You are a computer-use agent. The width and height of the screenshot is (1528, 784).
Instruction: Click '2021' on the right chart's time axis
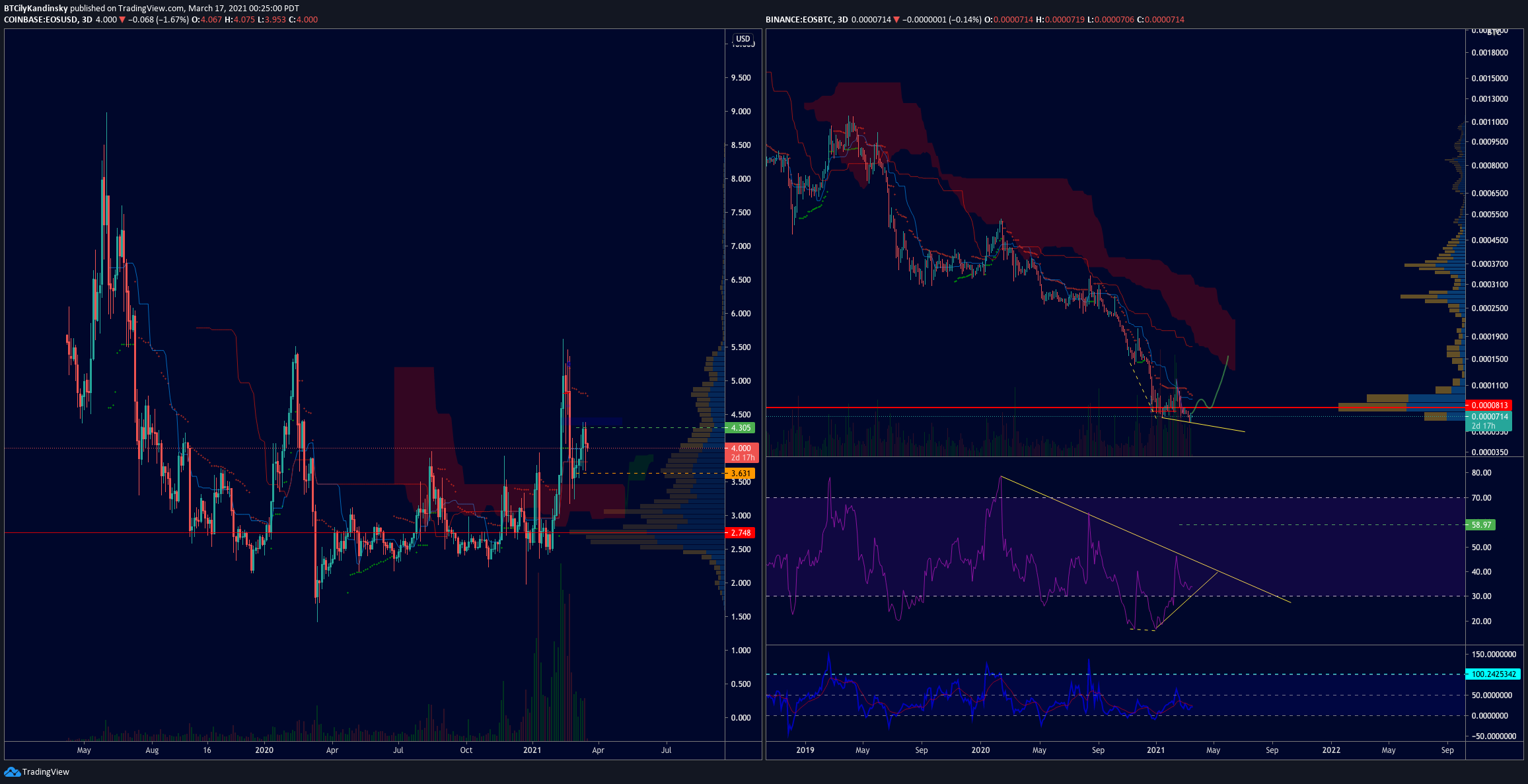tap(1156, 750)
